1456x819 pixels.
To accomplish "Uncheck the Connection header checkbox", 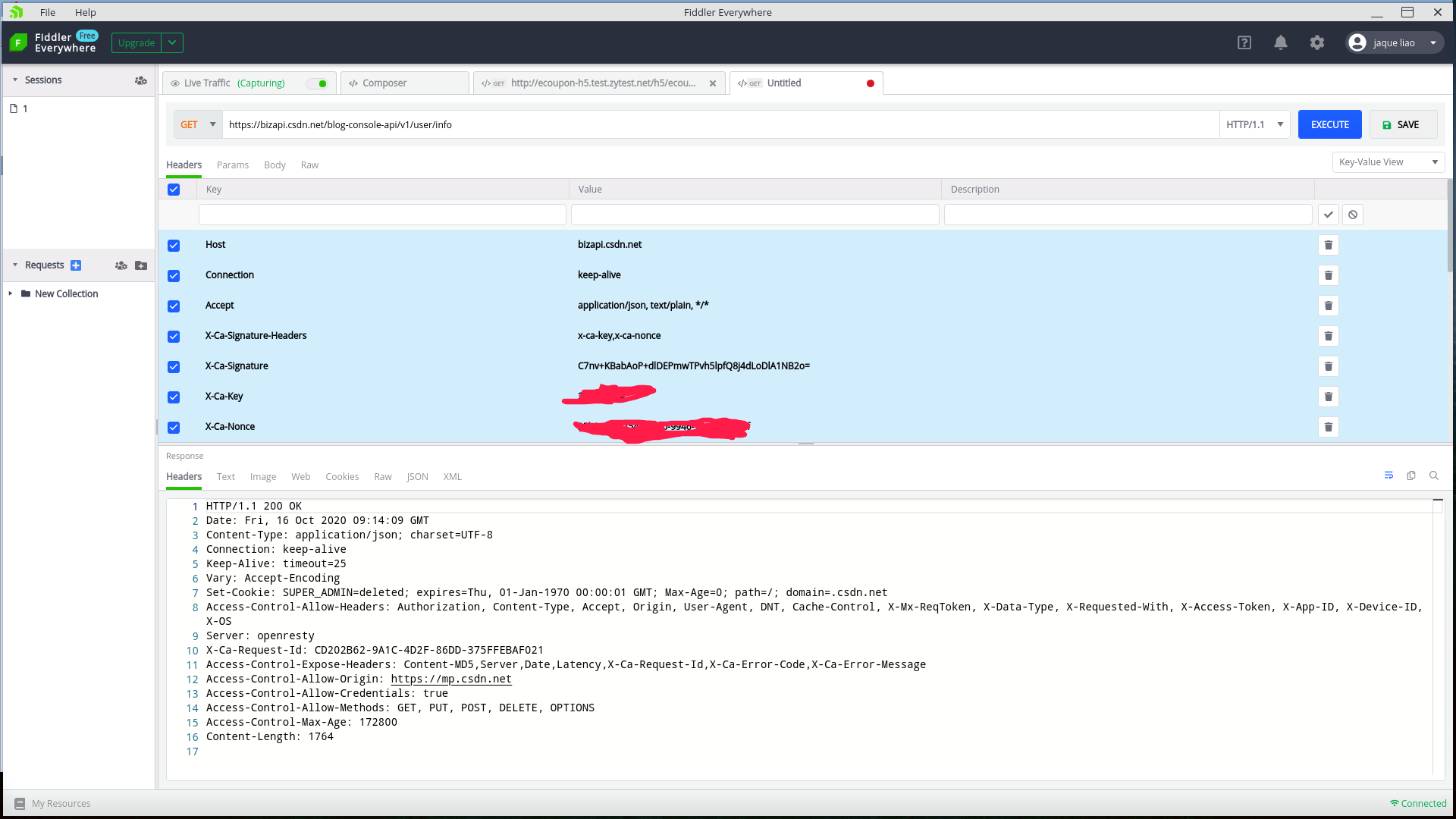I will (174, 276).
